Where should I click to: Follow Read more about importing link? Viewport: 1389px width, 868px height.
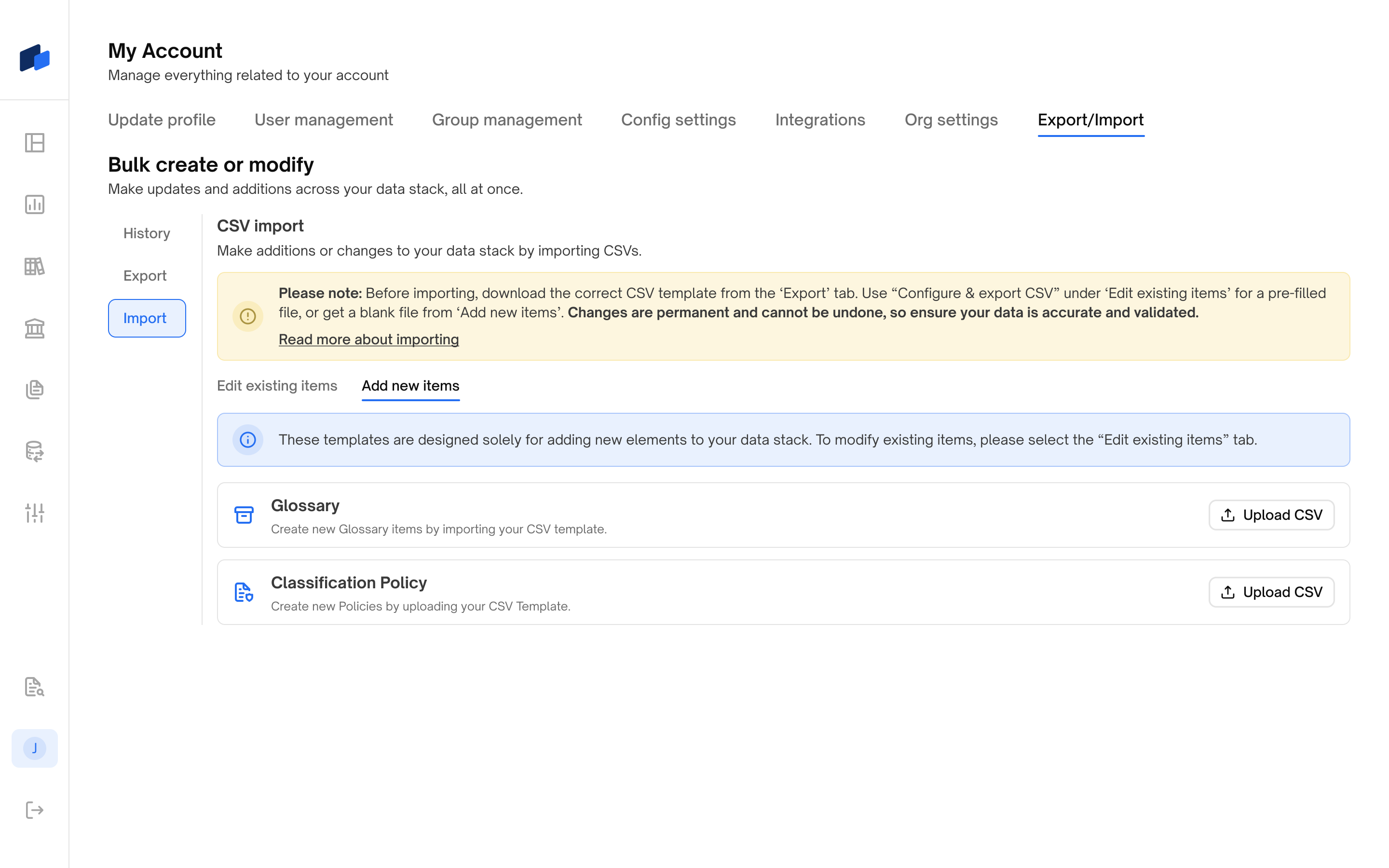coord(368,339)
